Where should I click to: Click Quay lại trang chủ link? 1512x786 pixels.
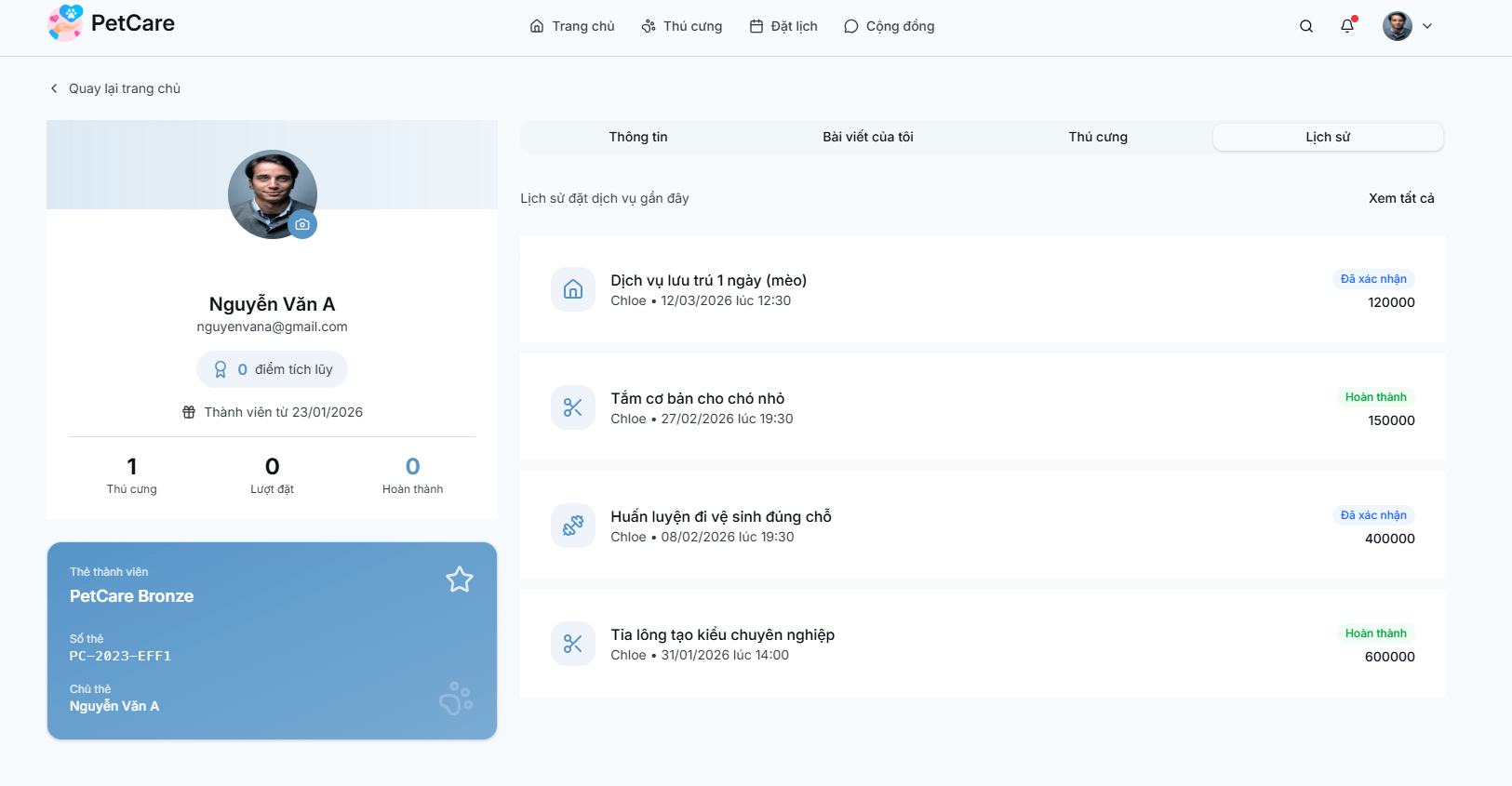114,88
